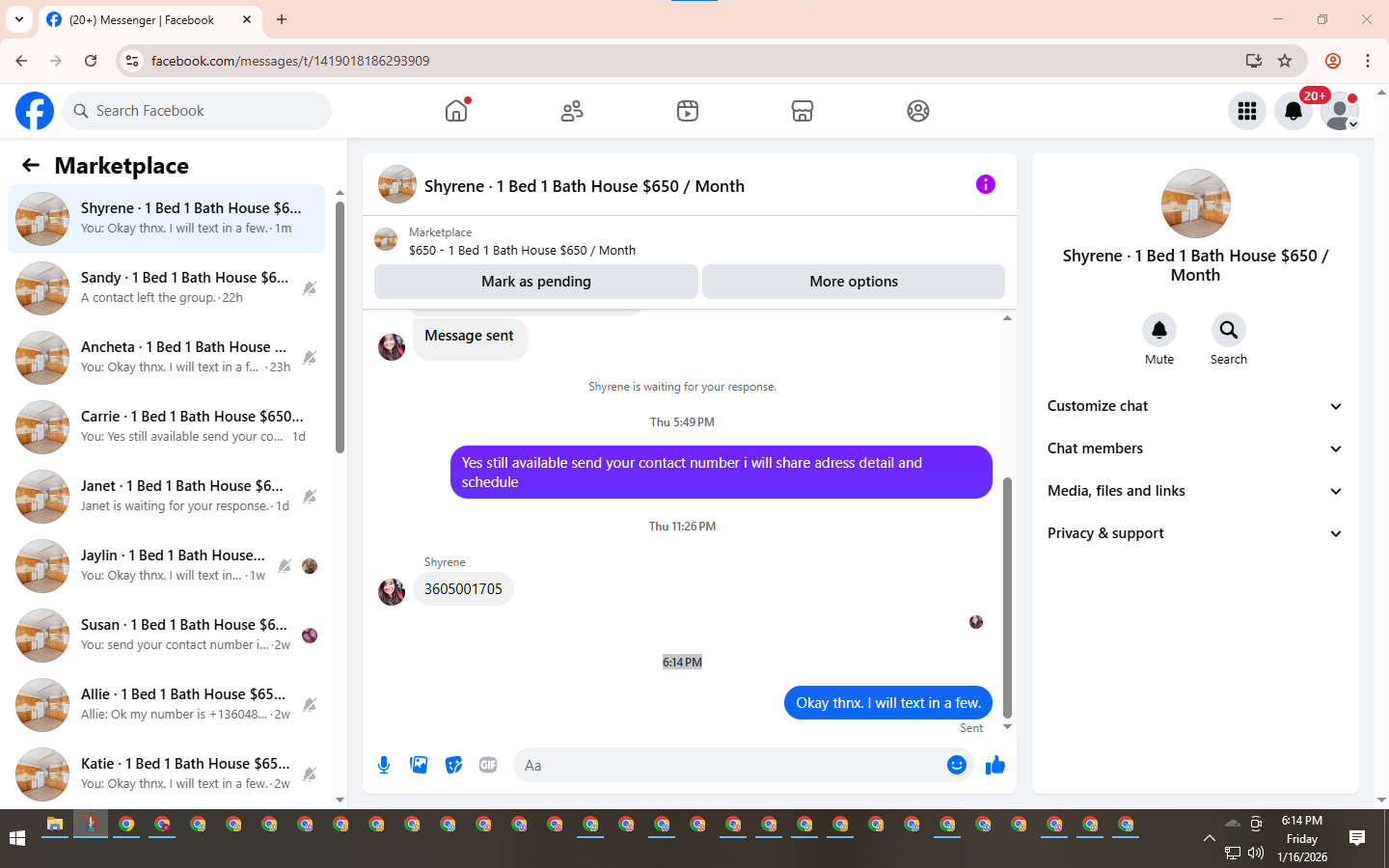Click the install app icon in address bar
The width and height of the screenshot is (1389, 868).
tap(1254, 61)
